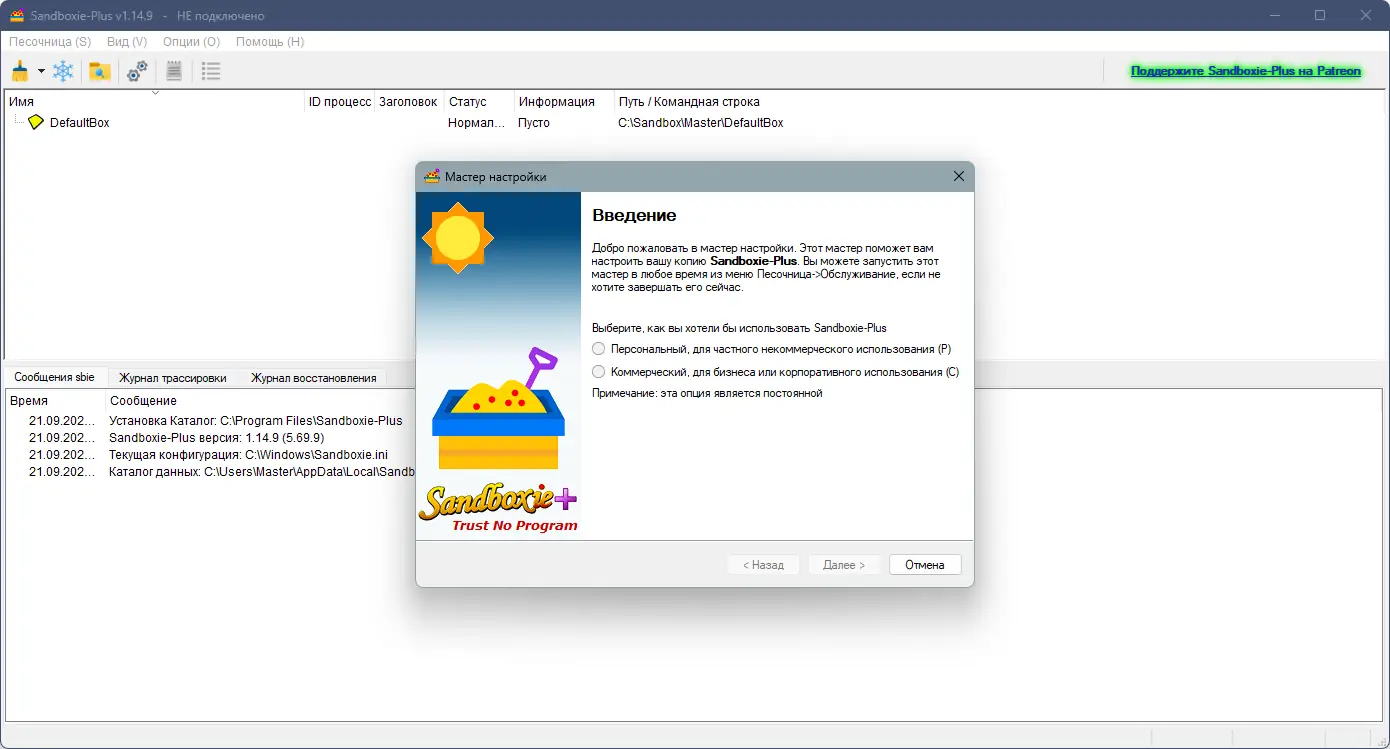Image resolution: width=1390 pixels, height=749 pixels.
Task: Switch to the Журнал трассировки tab
Action: point(172,378)
